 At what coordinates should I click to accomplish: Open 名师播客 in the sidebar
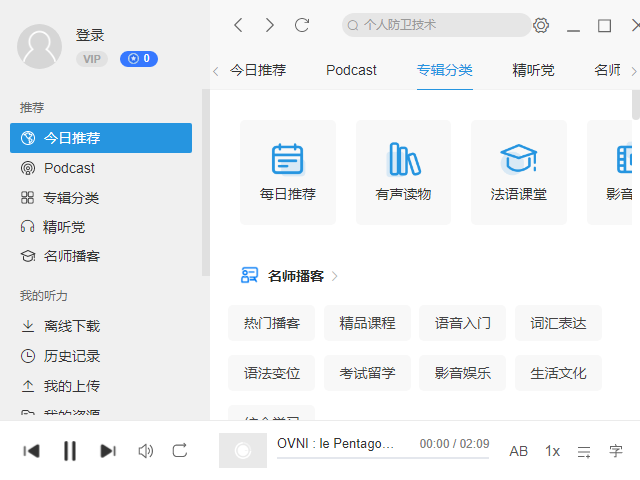[x=101, y=256]
